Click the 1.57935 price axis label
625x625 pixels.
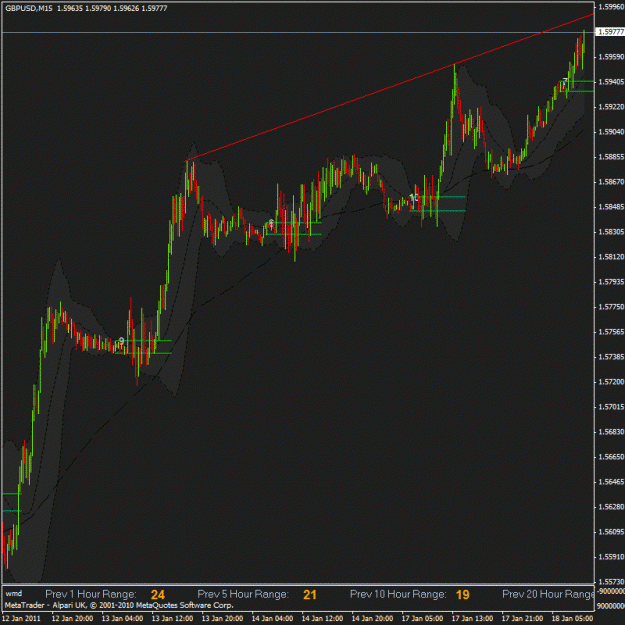click(x=611, y=282)
